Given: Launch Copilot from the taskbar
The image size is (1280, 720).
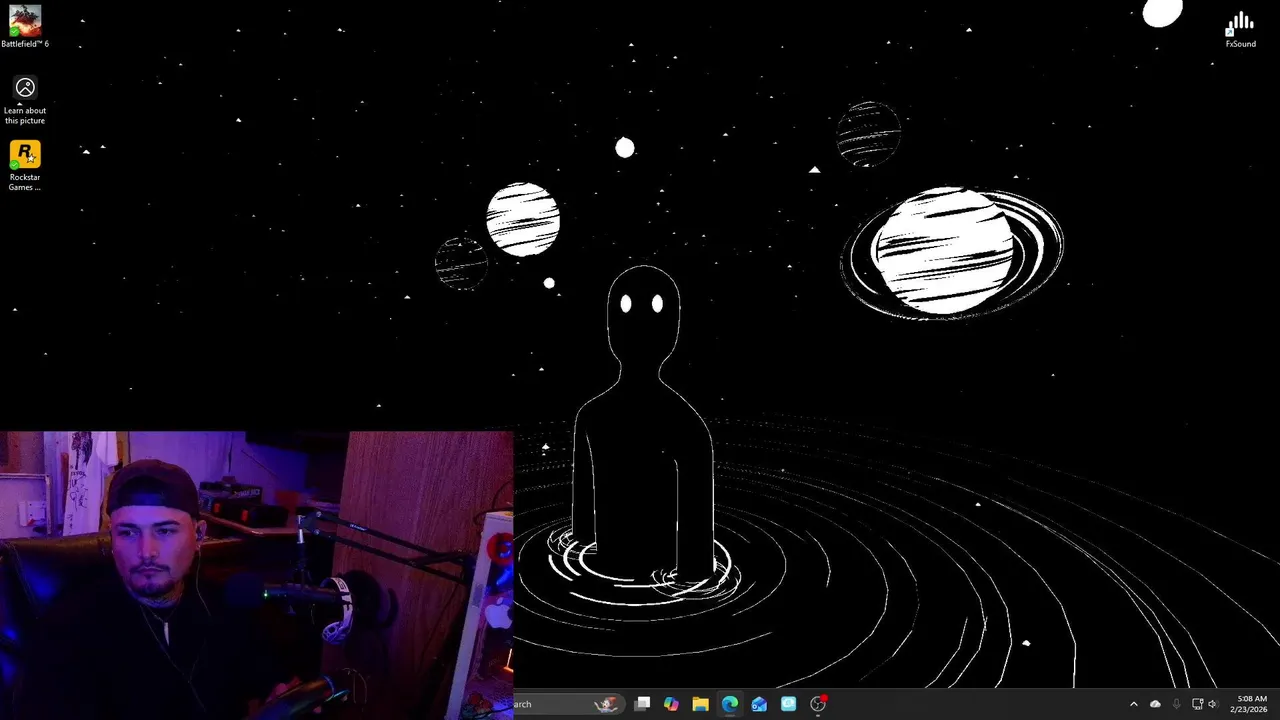Looking at the screenshot, I should [x=671, y=704].
